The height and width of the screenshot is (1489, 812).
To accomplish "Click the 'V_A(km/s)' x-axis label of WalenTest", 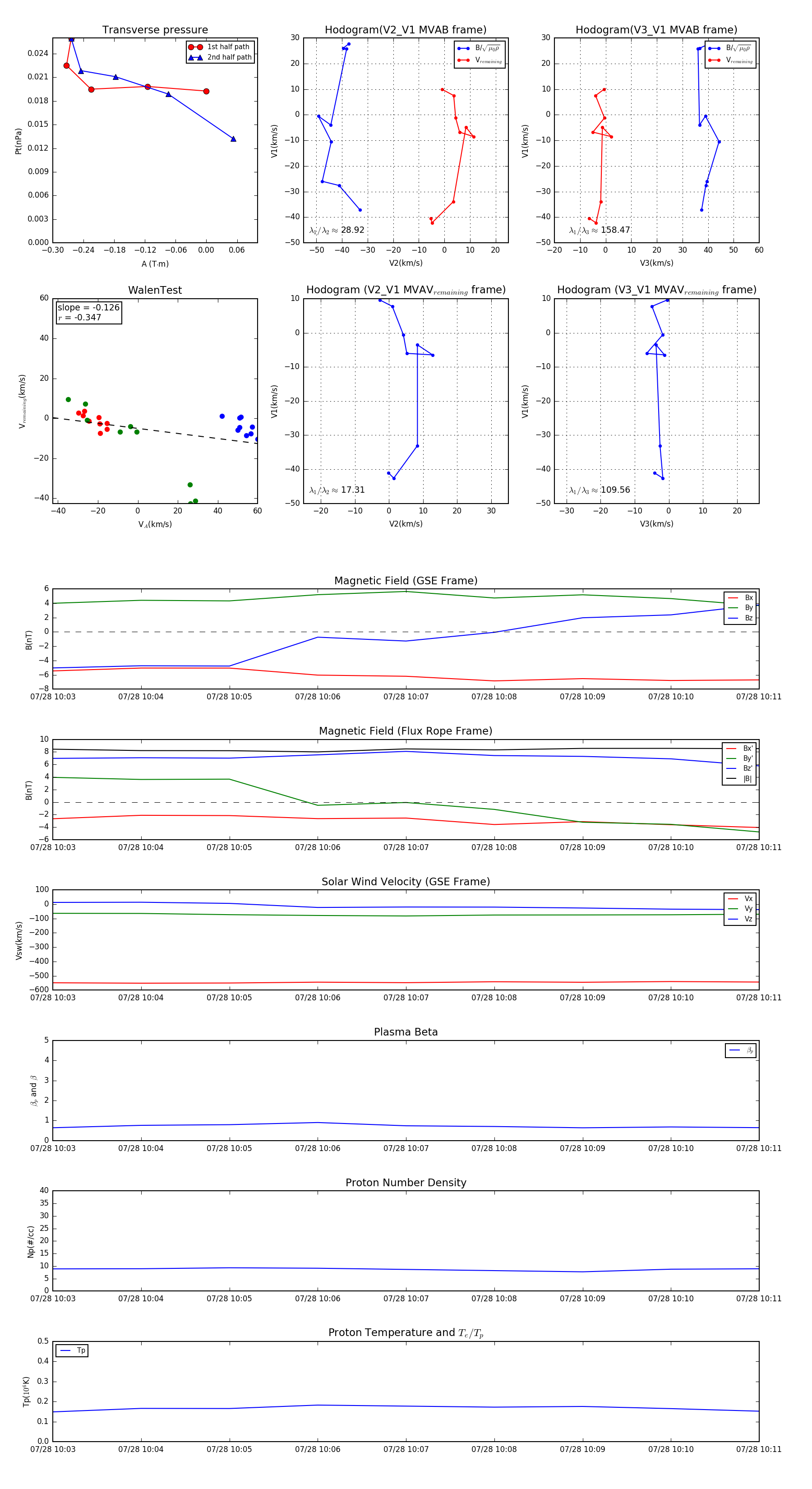I will coord(155,525).
